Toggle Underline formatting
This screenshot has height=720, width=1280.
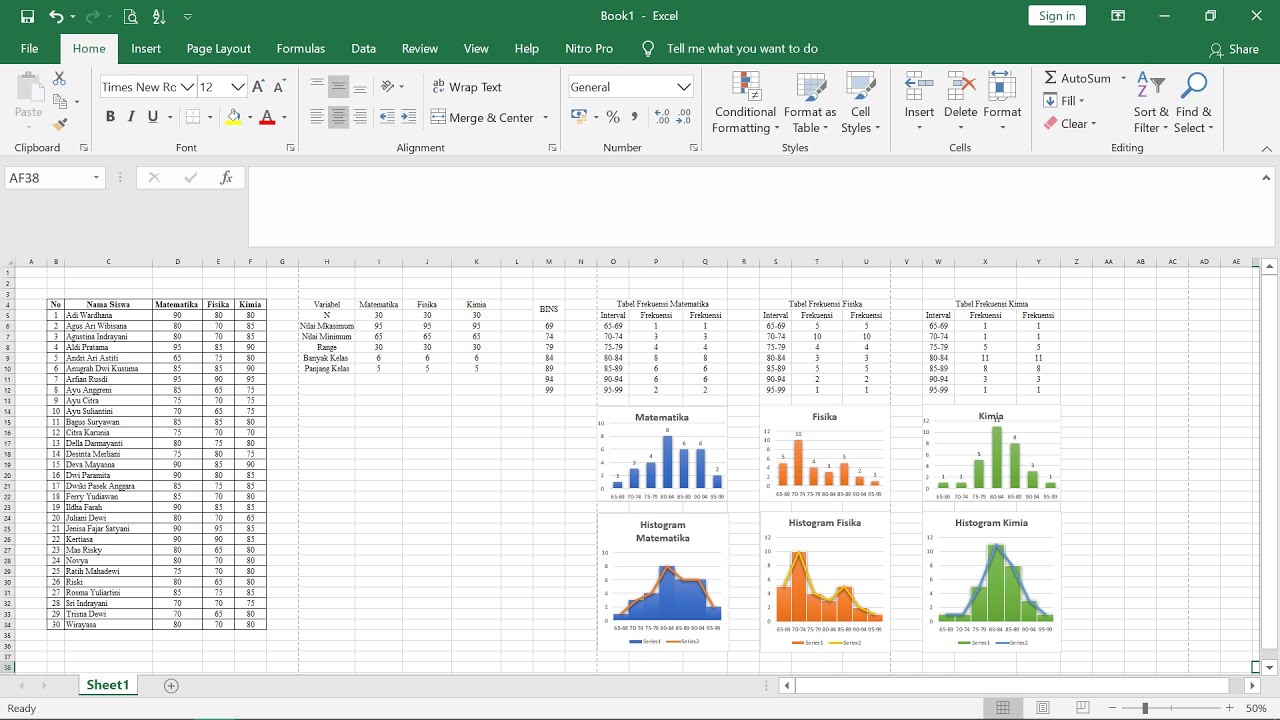point(153,117)
